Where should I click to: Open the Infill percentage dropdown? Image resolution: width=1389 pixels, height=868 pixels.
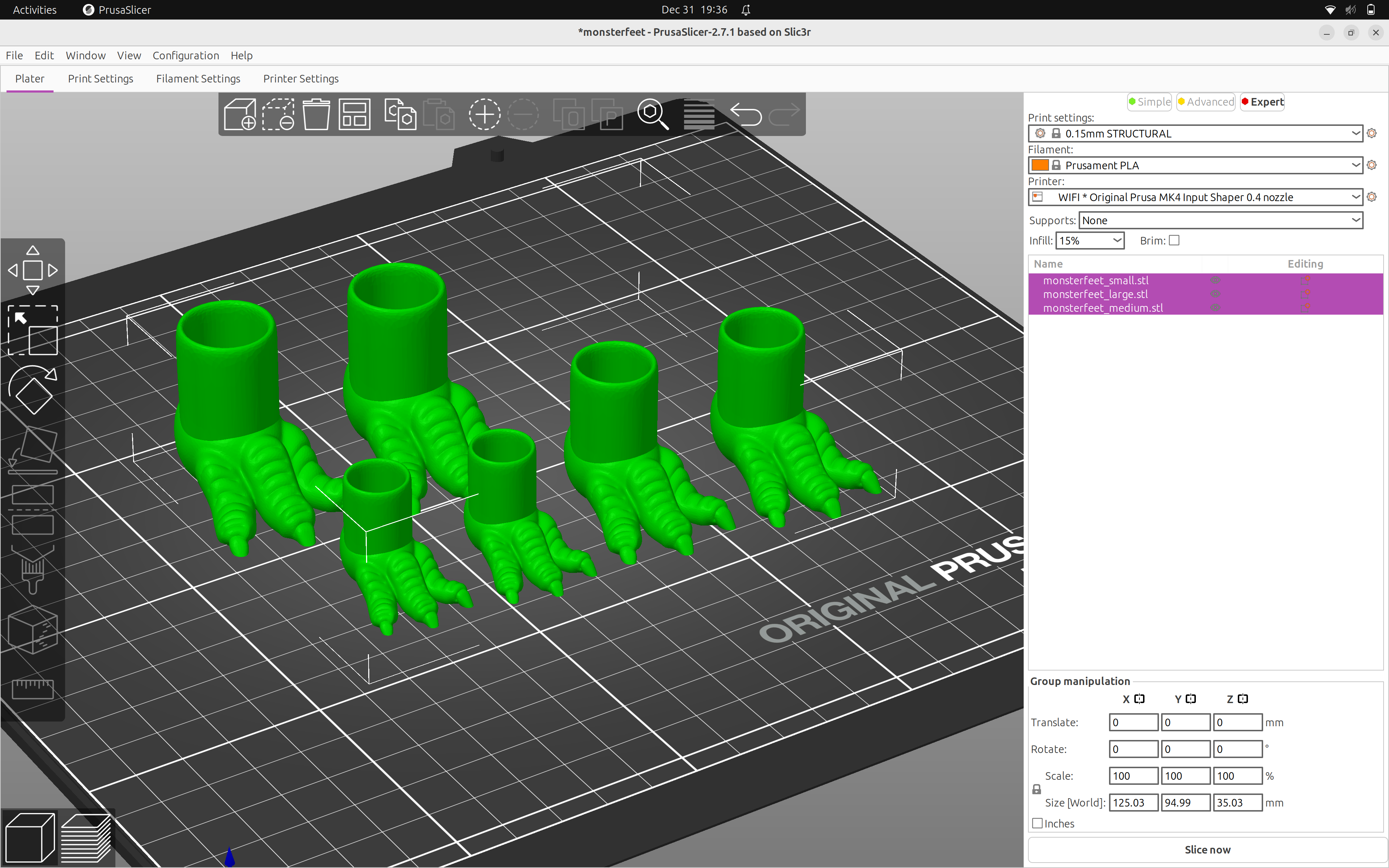[x=1089, y=241]
